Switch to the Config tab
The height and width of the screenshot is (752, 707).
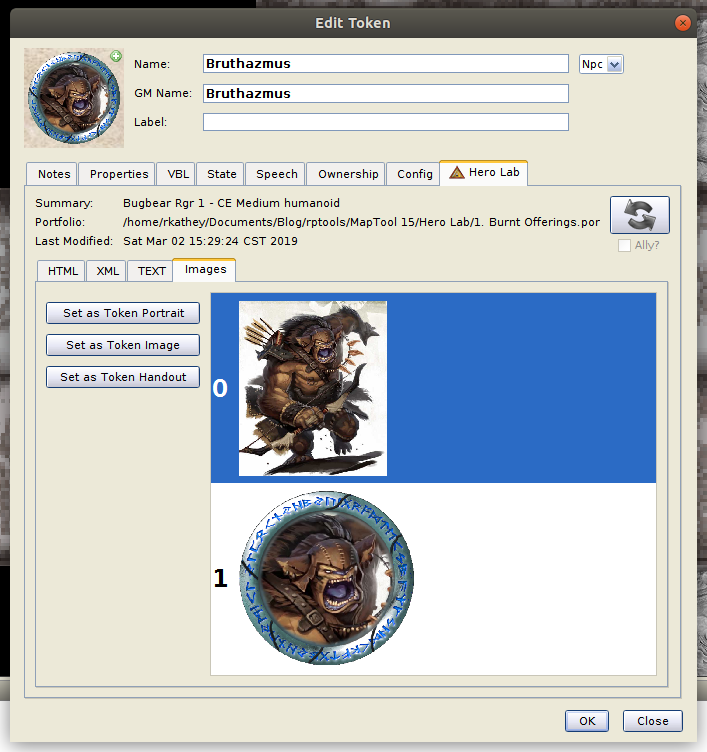click(415, 174)
